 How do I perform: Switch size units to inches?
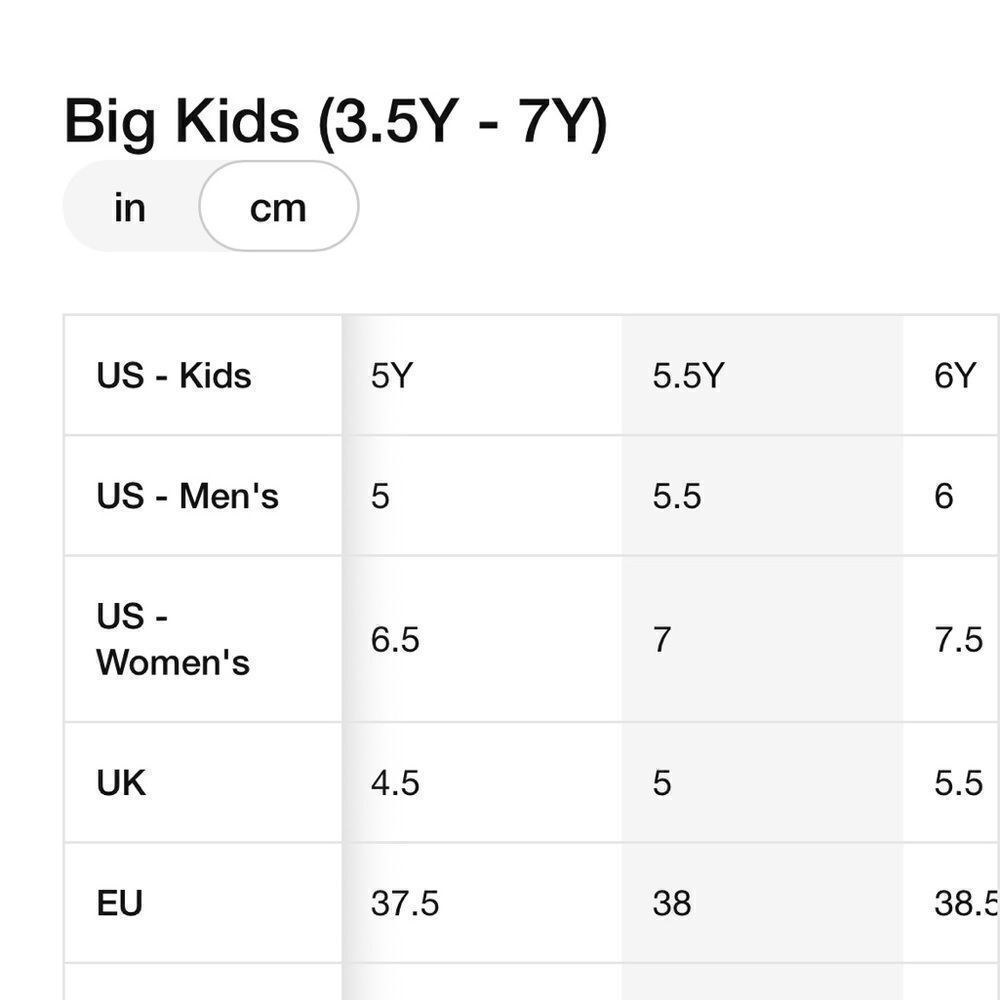click(130, 207)
